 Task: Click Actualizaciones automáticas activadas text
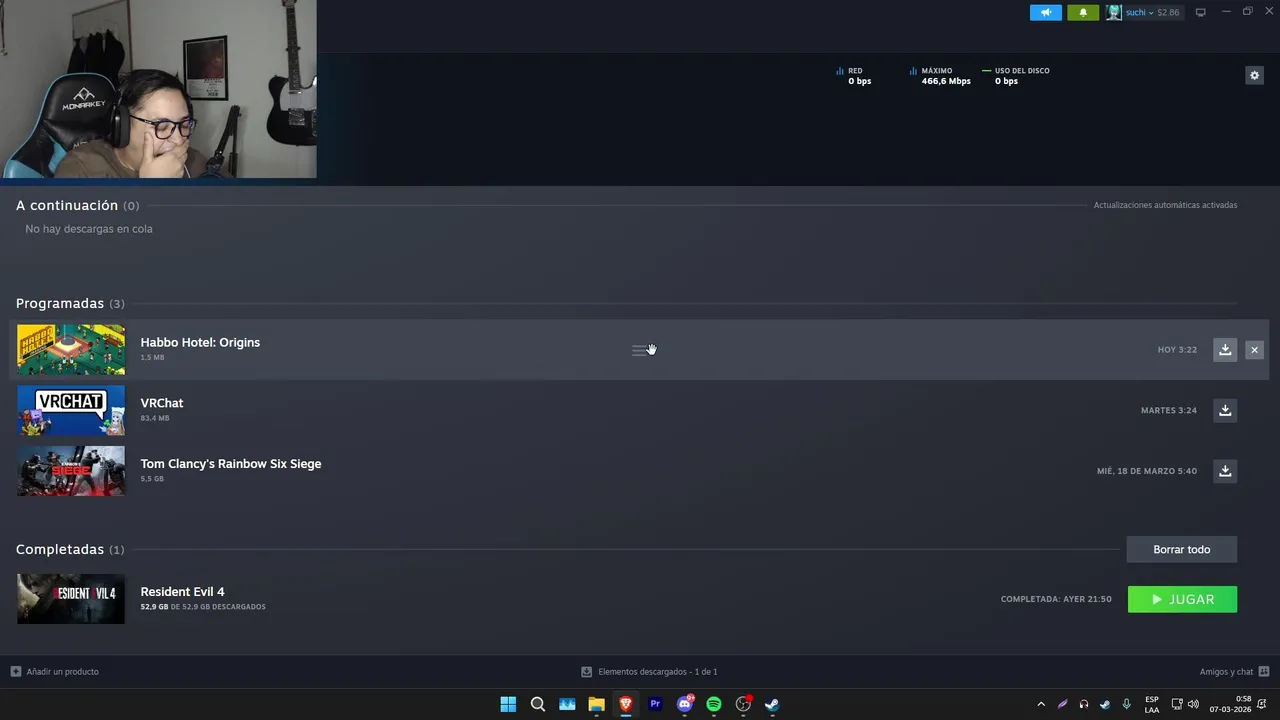point(1165,205)
